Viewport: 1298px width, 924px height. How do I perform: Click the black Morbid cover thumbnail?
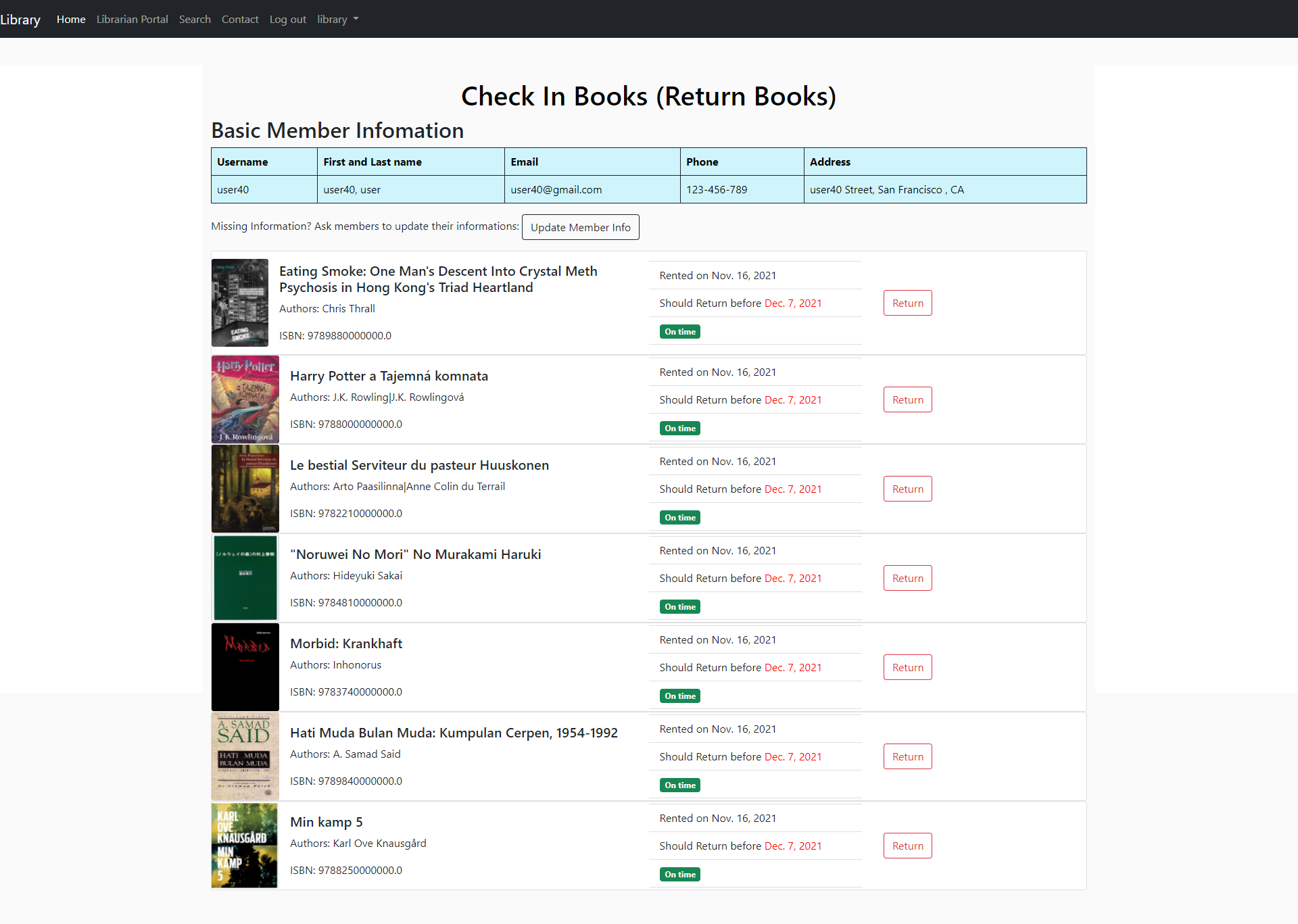click(245, 667)
